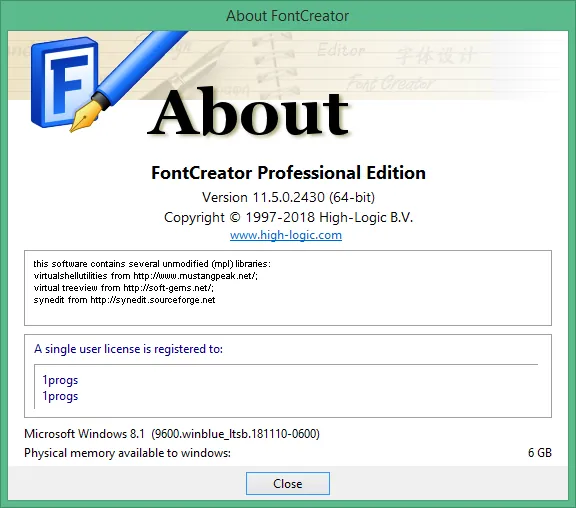Click the About FontCreator title bar
Viewport: 576px width, 508px height.
[x=288, y=16]
